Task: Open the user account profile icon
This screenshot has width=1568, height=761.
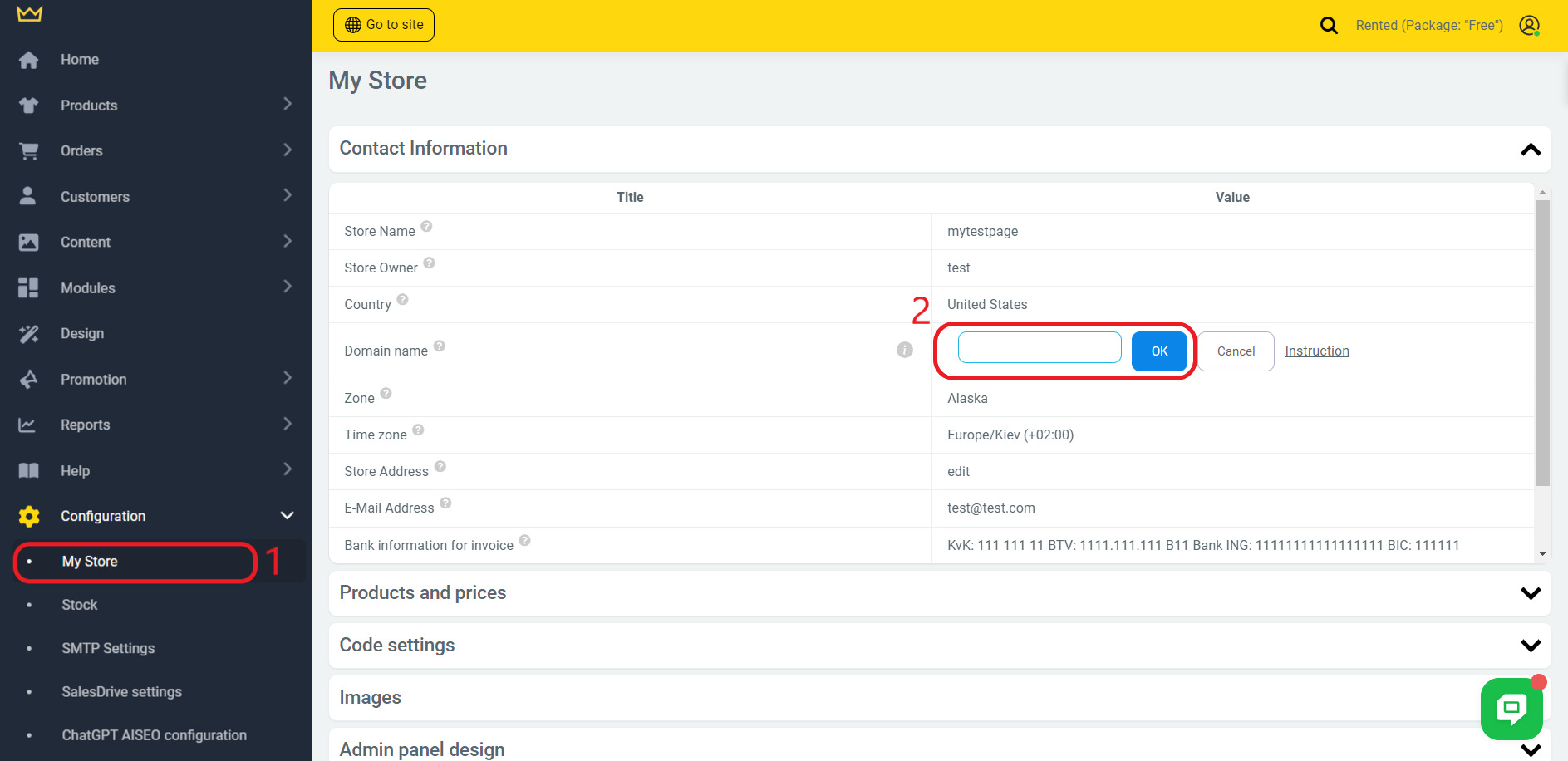Action: 1529,26
